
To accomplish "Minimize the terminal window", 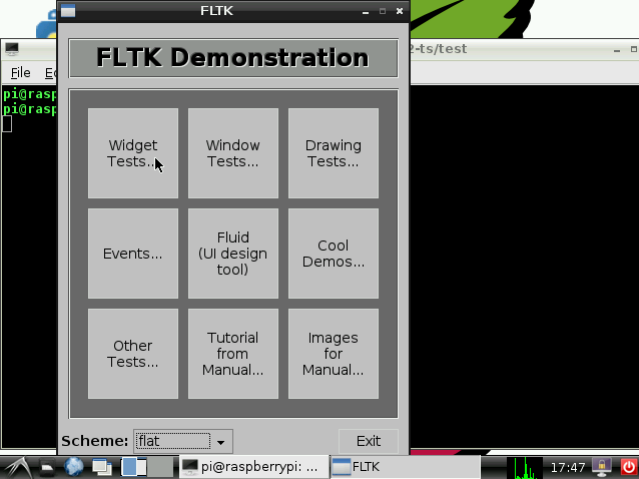I will point(617,50).
